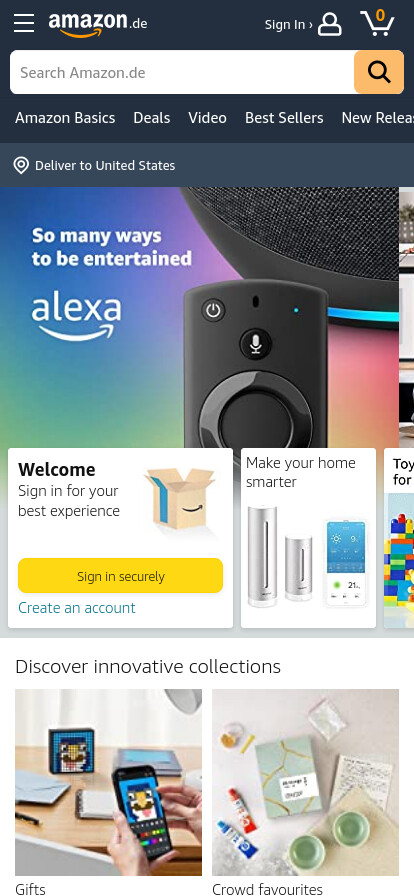This screenshot has height=896, width=414.
Task: Open the user account profile icon
Action: [329, 24]
